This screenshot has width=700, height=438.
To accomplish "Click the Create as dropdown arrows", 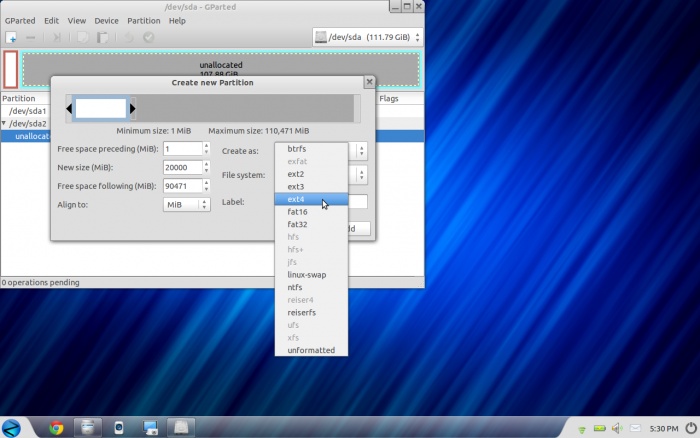I will (x=362, y=151).
